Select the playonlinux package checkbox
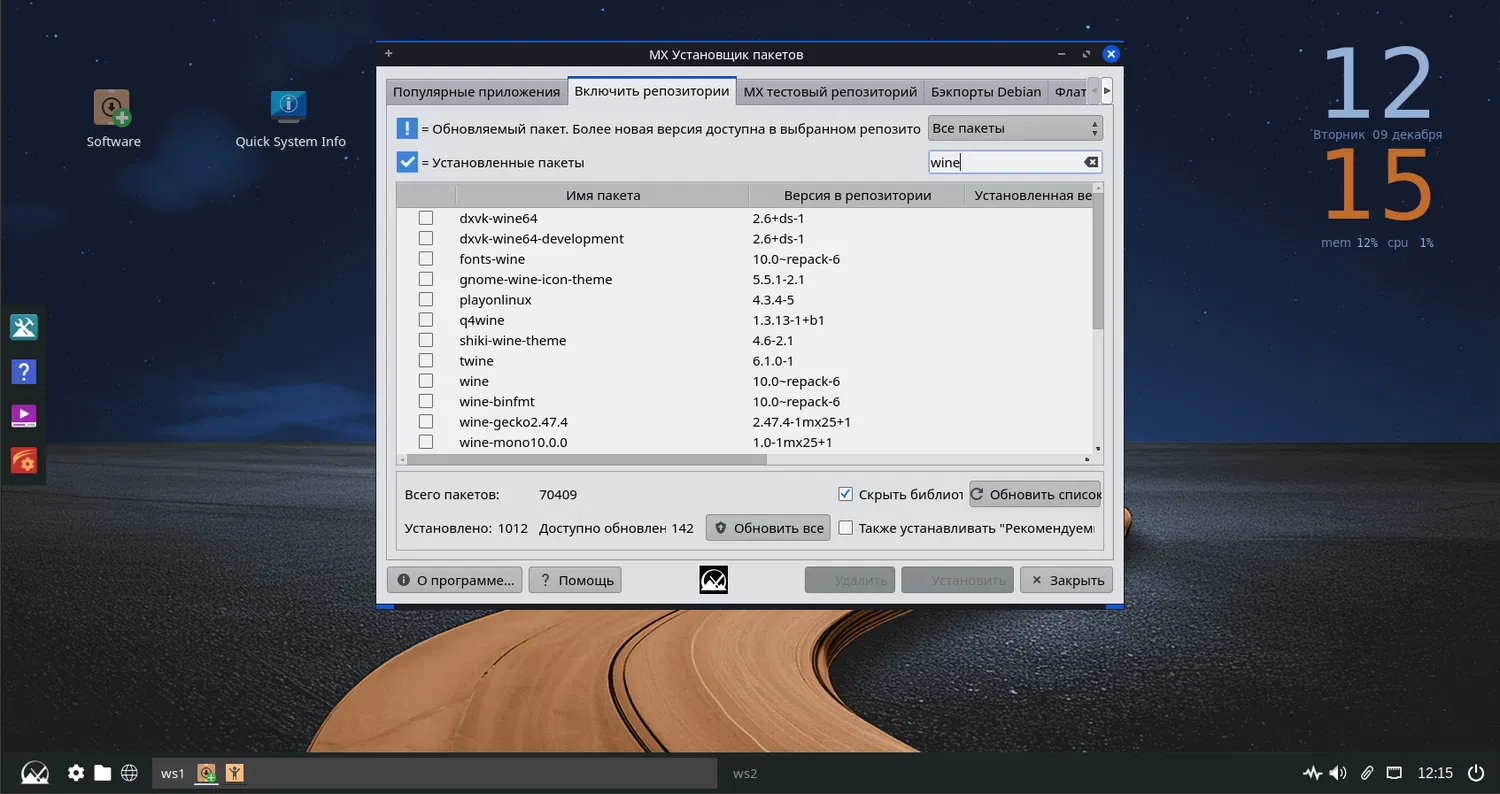The image size is (1500, 794). pos(426,300)
